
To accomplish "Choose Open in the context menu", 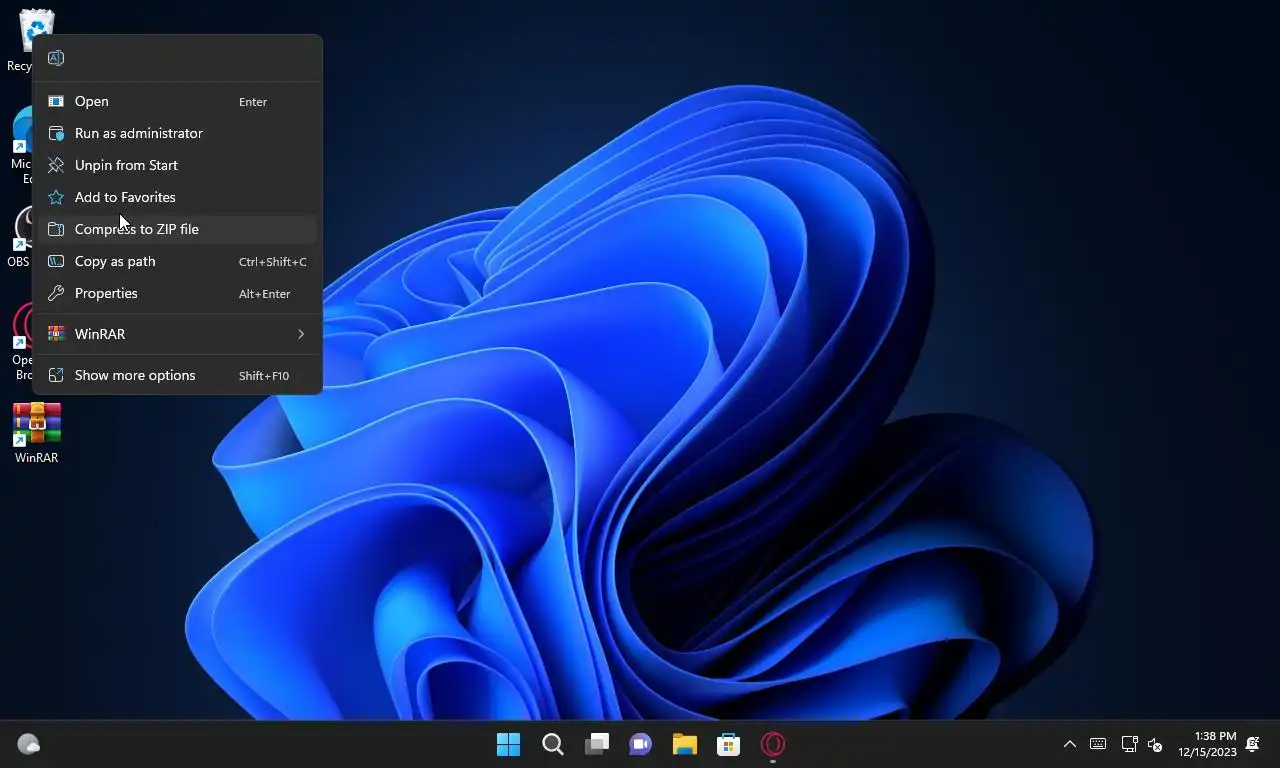I will (178, 101).
